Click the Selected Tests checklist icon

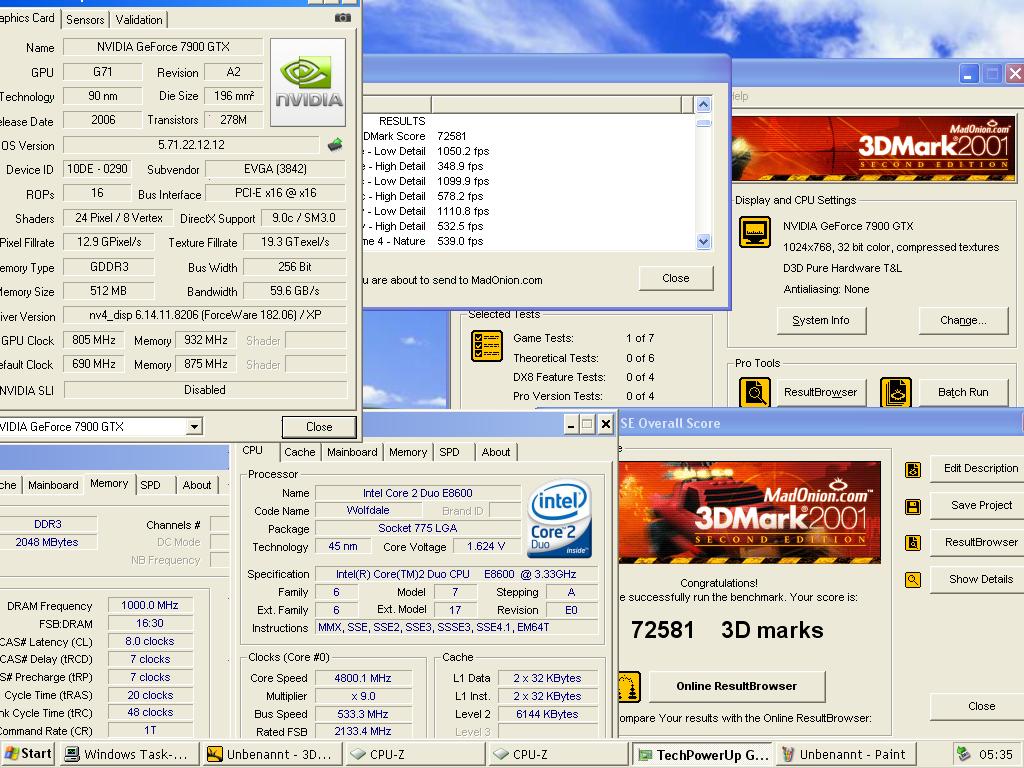pos(487,346)
